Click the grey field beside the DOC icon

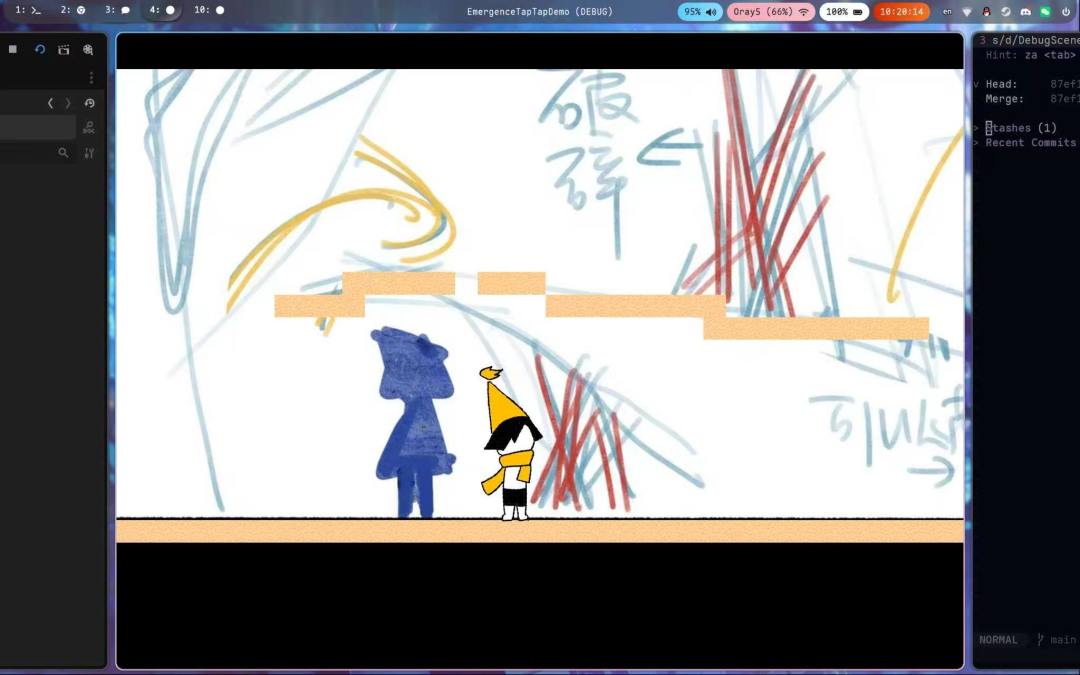[38, 127]
